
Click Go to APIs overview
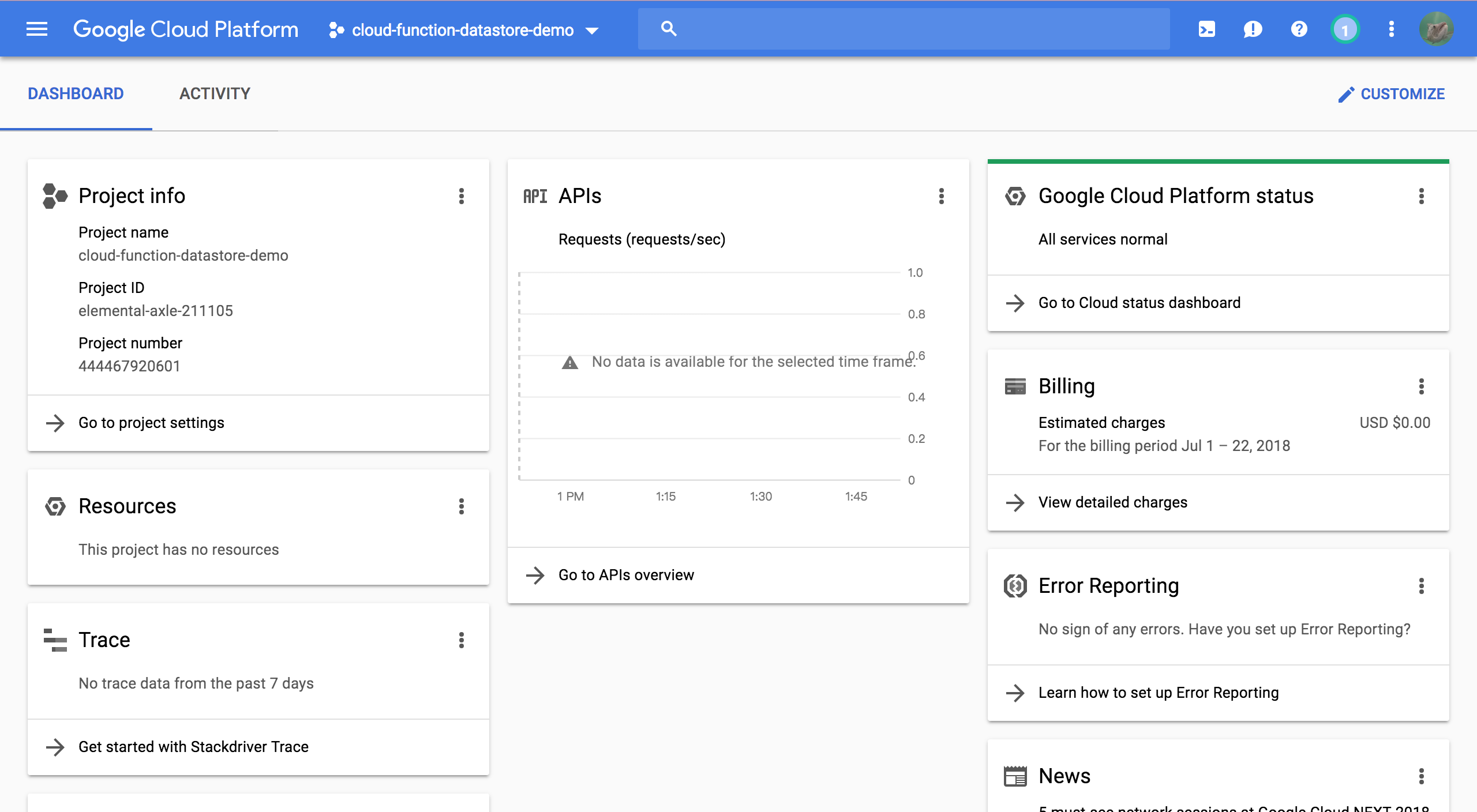click(626, 575)
